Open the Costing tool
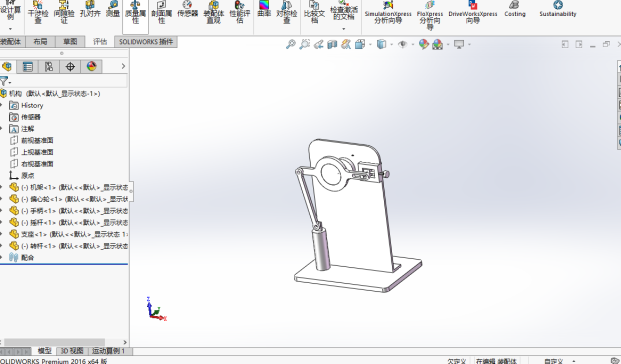The image size is (621, 364). (x=515, y=10)
